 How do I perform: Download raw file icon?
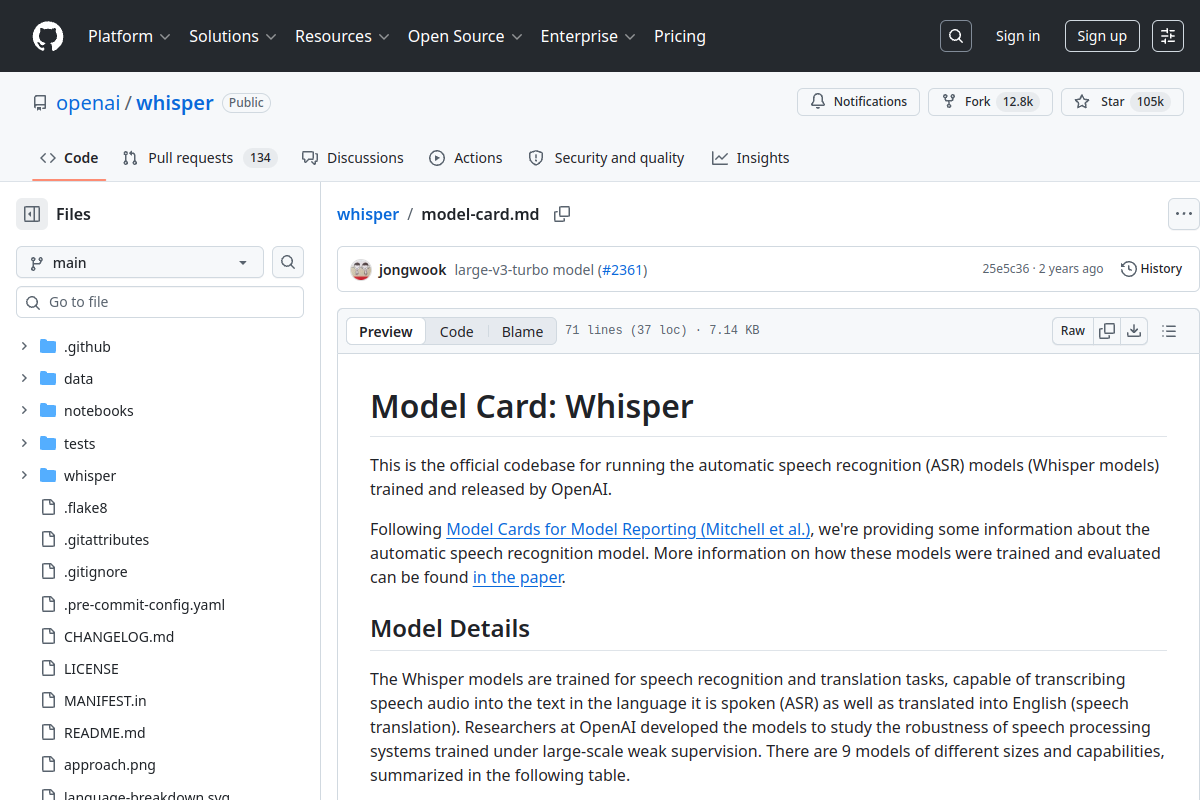pyautogui.click(x=1134, y=331)
